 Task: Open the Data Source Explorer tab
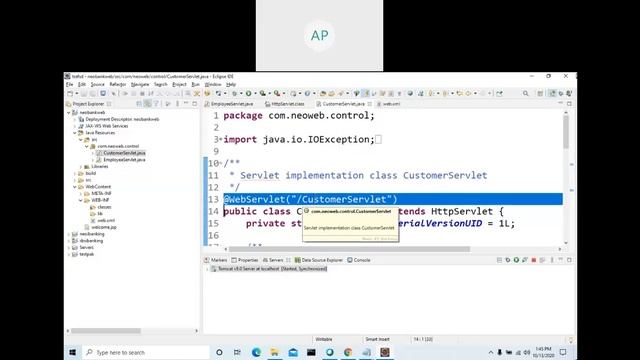tap(319, 260)
